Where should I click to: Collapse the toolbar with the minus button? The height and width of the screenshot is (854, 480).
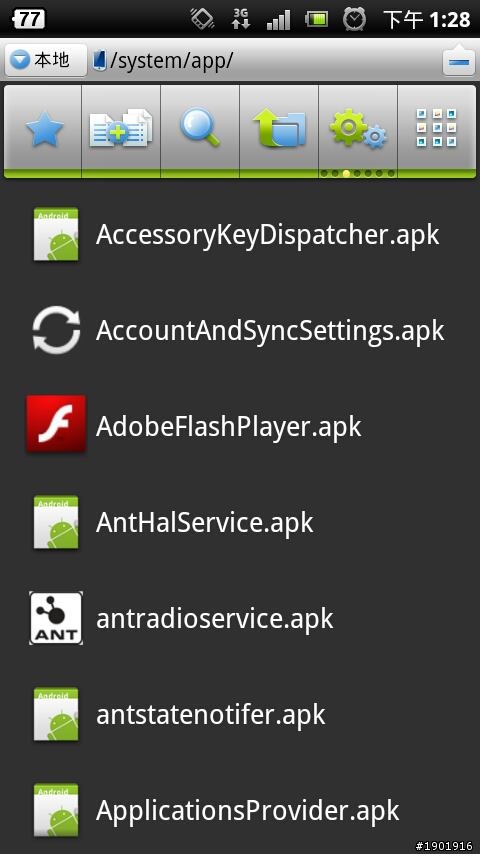tap(459, 60)
